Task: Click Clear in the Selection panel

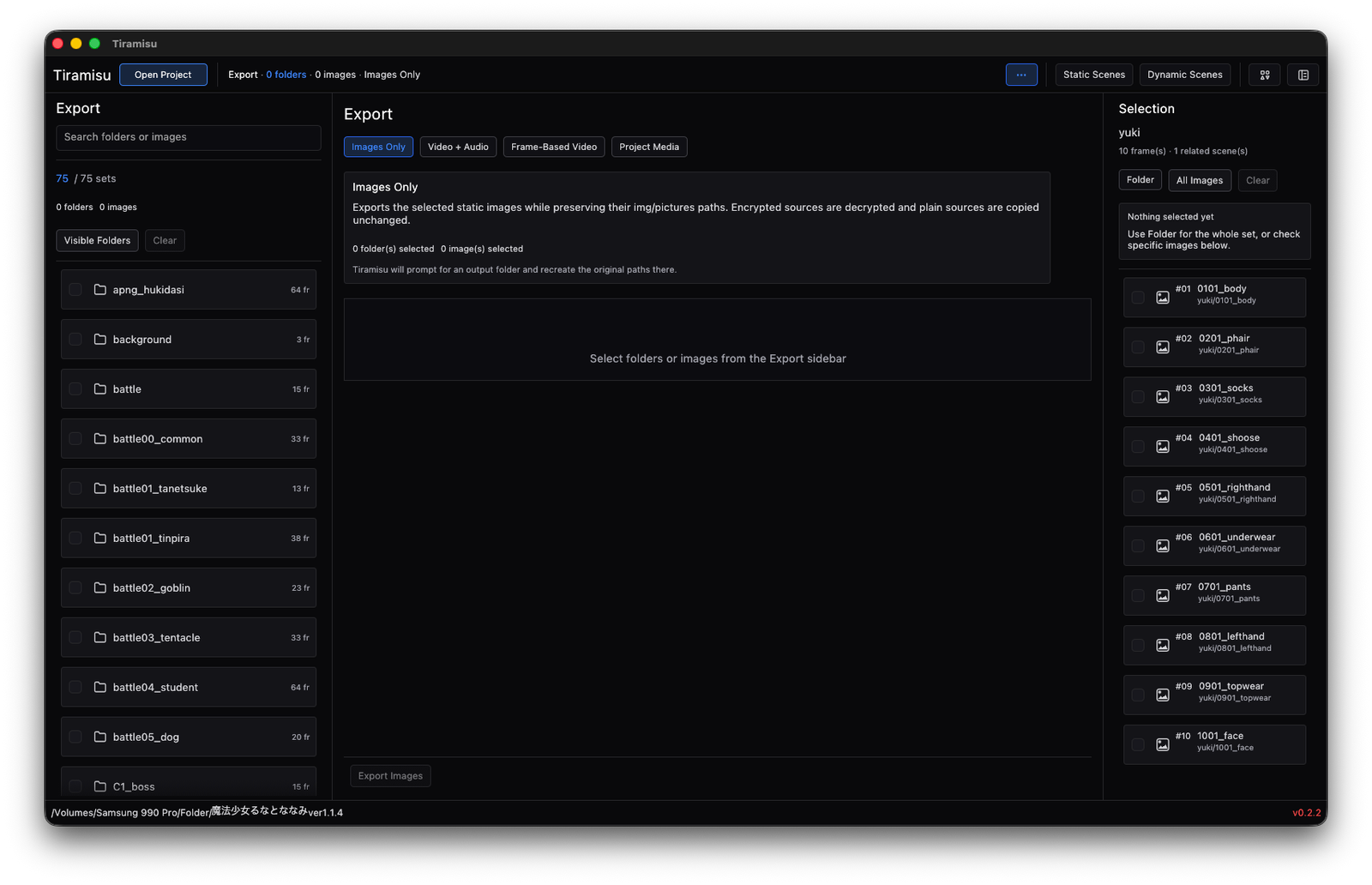Action: (x=1258, y=180)
